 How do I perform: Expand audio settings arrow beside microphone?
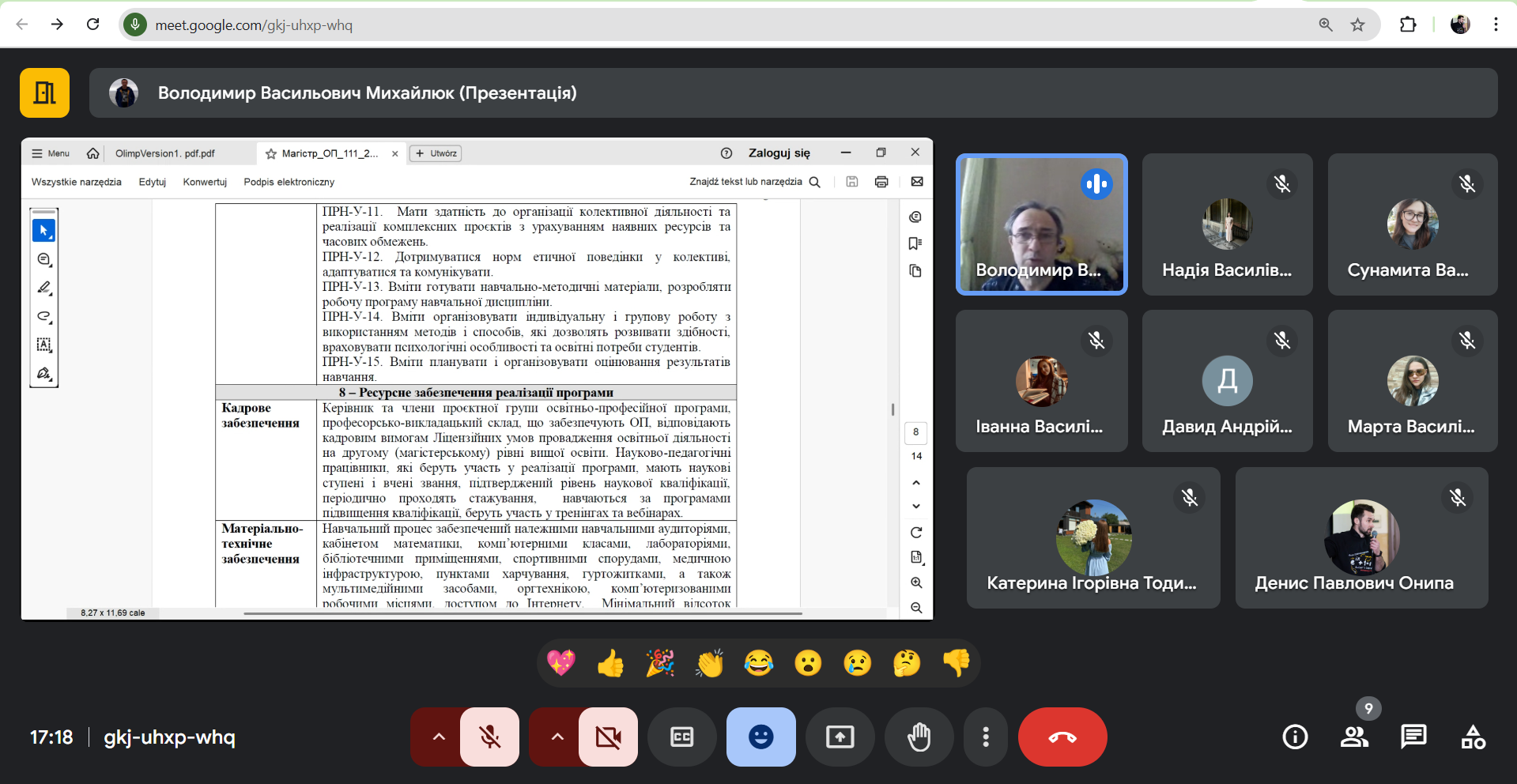(438, 737)
